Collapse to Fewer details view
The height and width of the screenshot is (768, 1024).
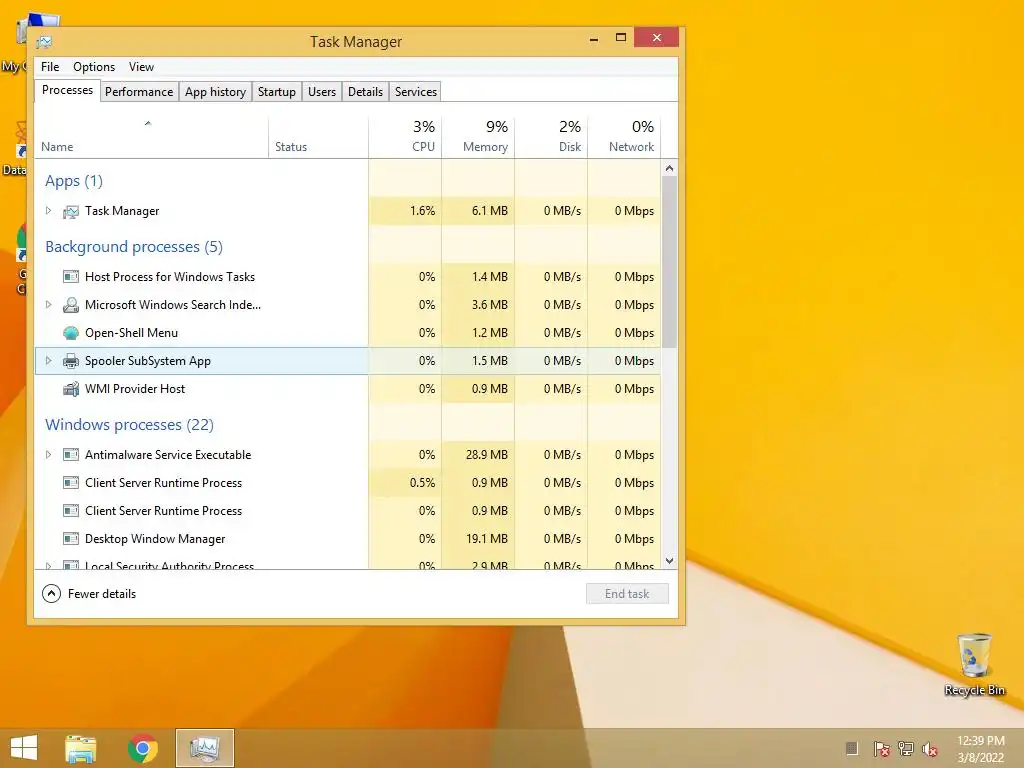point(89,594)
